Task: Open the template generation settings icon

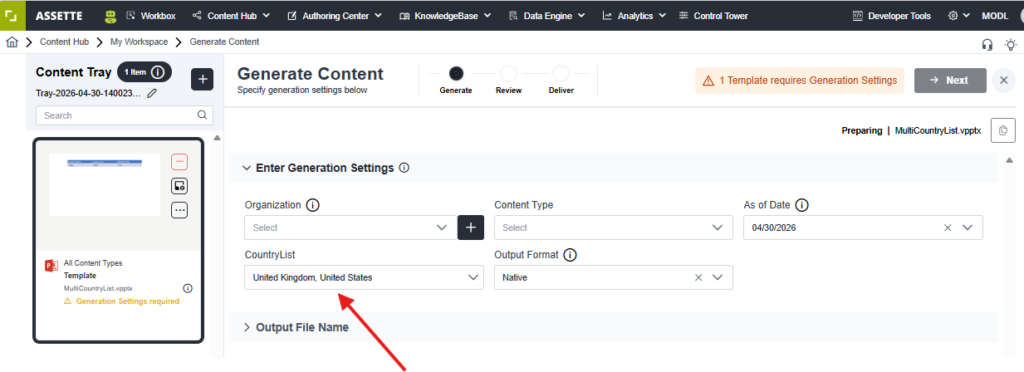Action: (x=180, y=186)
